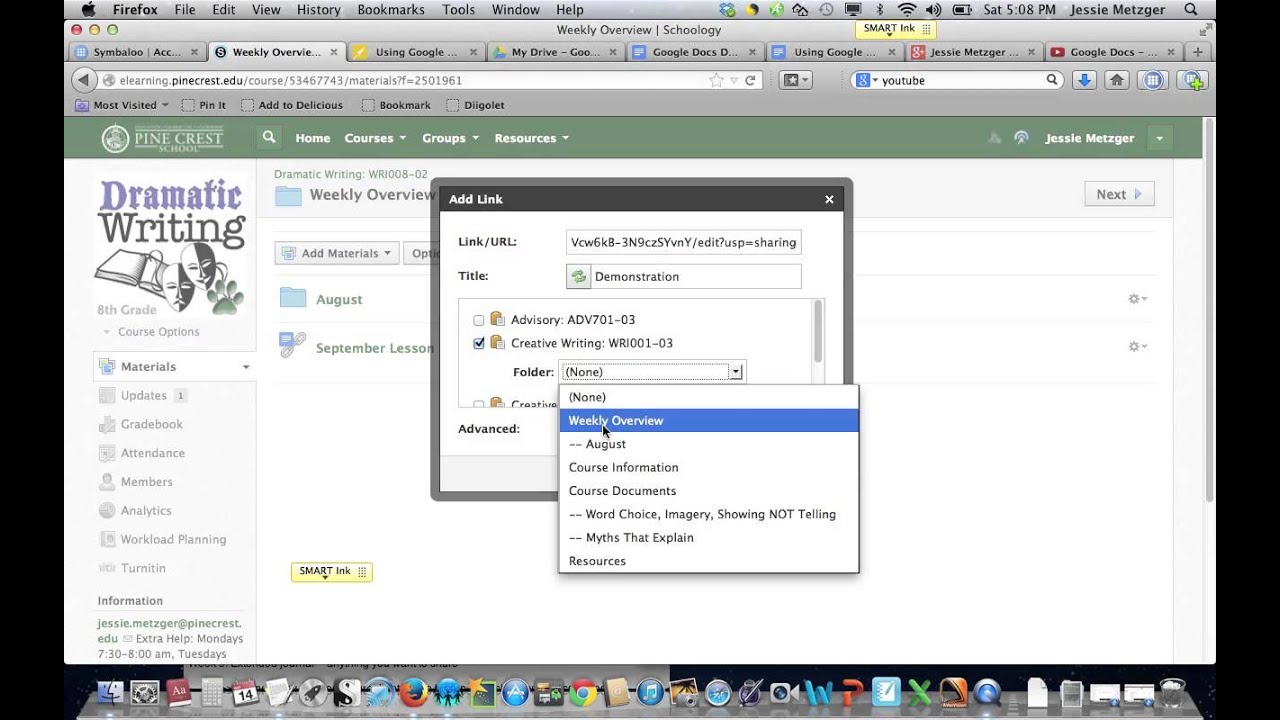Switch to the Jessie Metzger Google+ tab

pyautogui.click(x=974, y=52)
